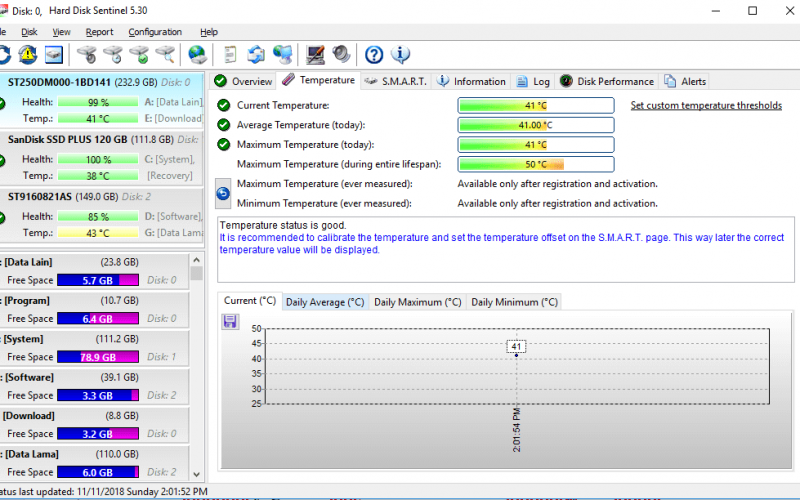The image size is (800, 500).
Task: Select the [Data Lain] partition entry
Action: coord(94,271)
